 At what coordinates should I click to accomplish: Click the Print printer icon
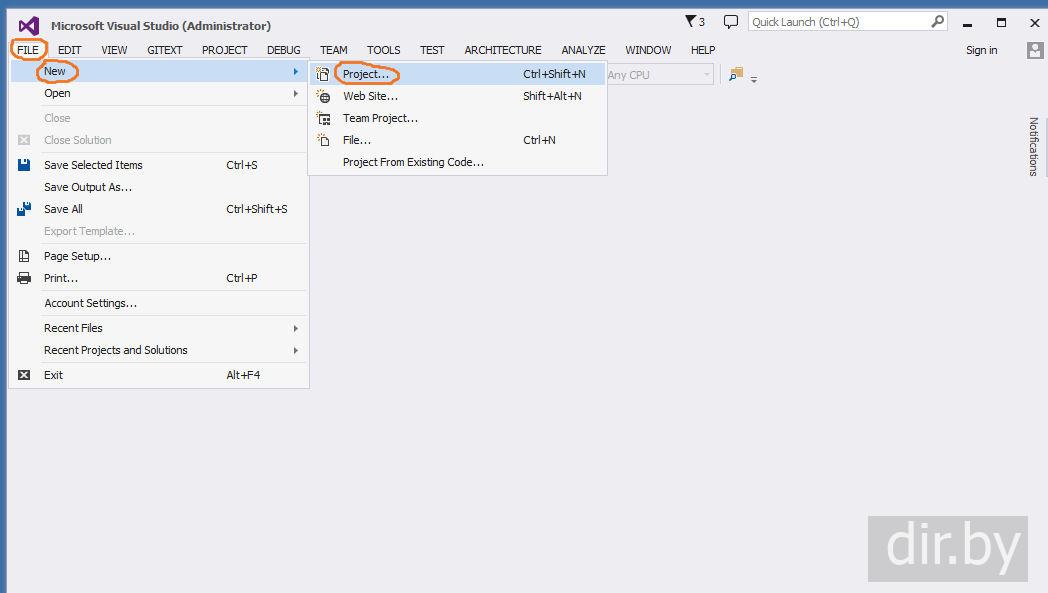(24, 278)
